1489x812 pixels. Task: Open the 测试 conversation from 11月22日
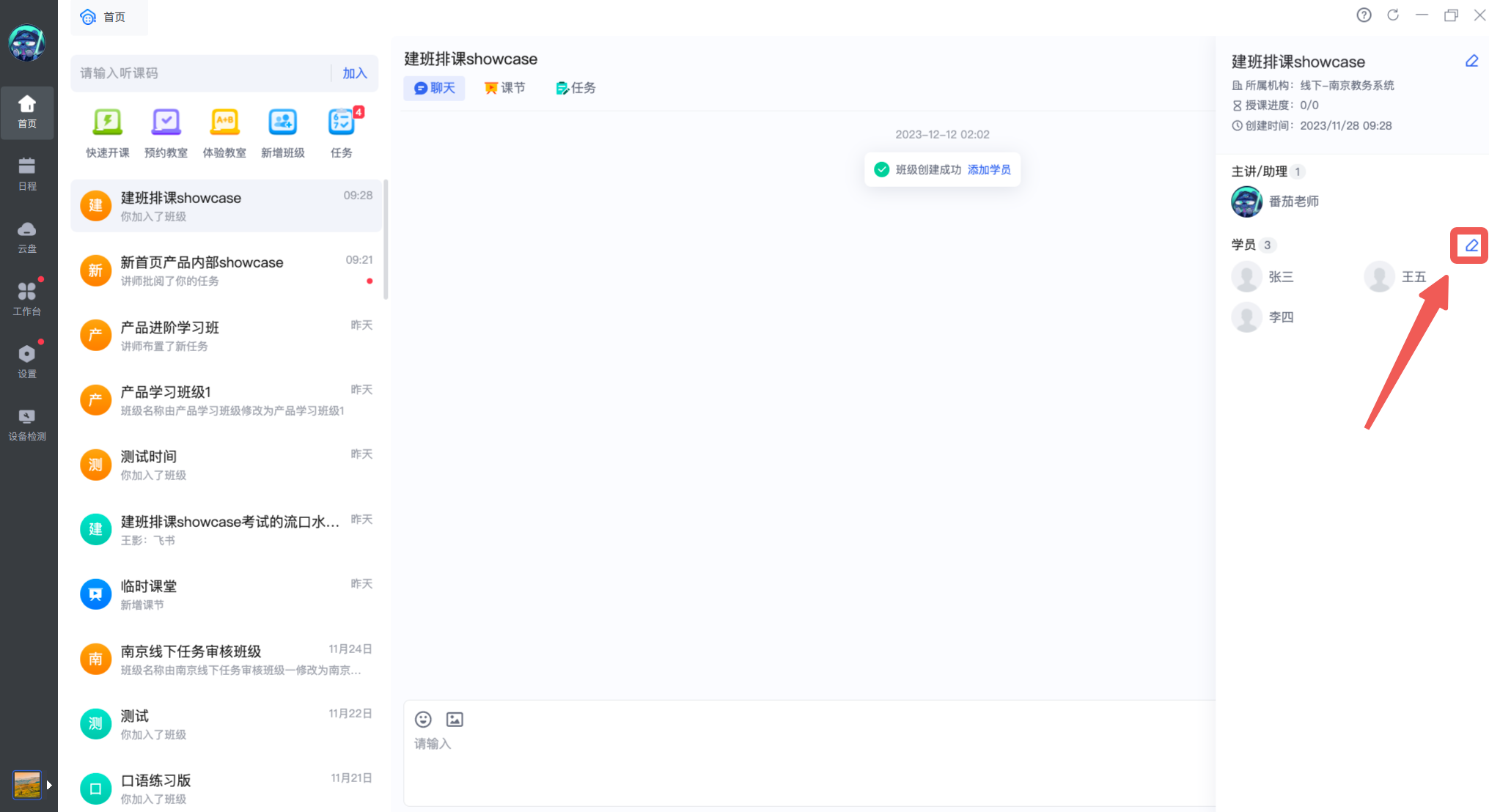point(227,724)
